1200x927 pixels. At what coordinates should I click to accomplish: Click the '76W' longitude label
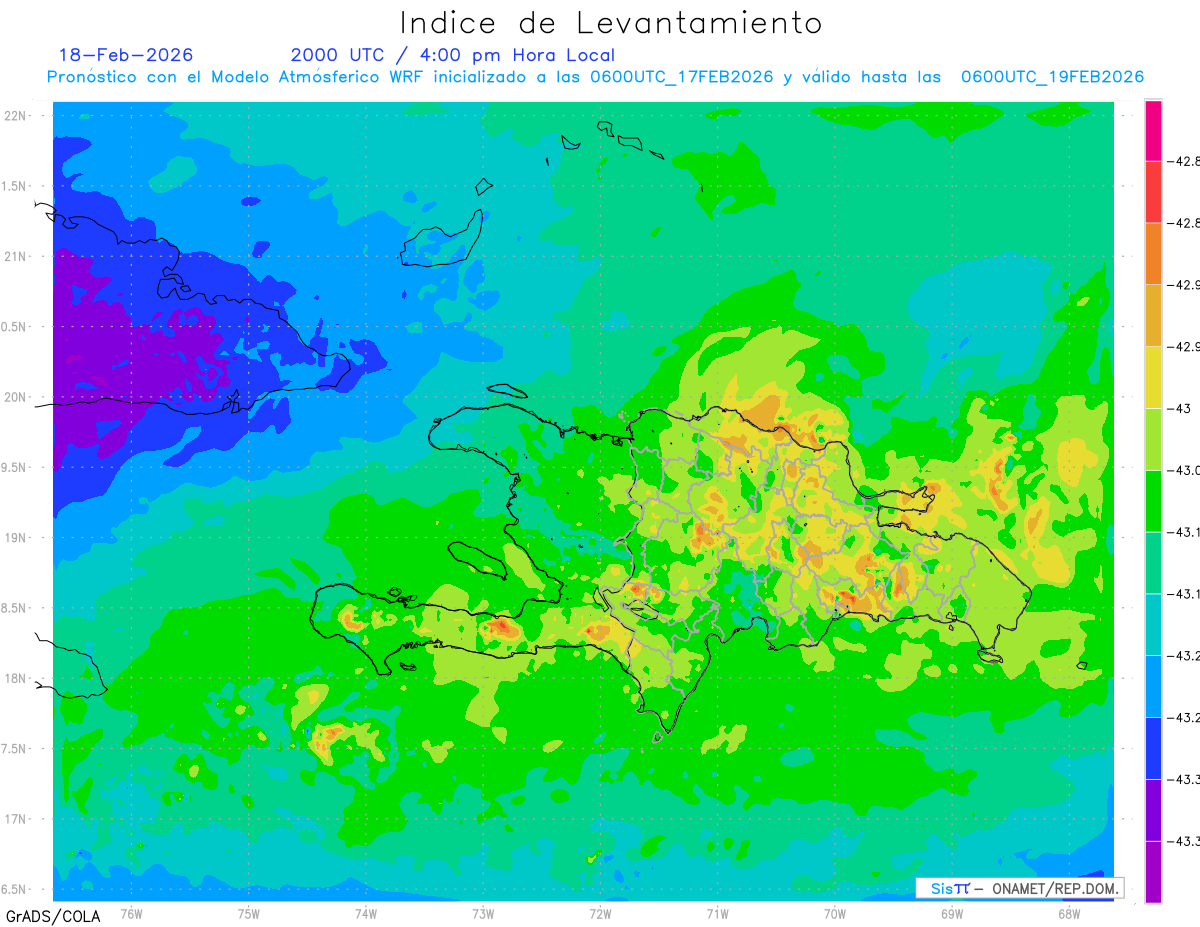[131, 913]
